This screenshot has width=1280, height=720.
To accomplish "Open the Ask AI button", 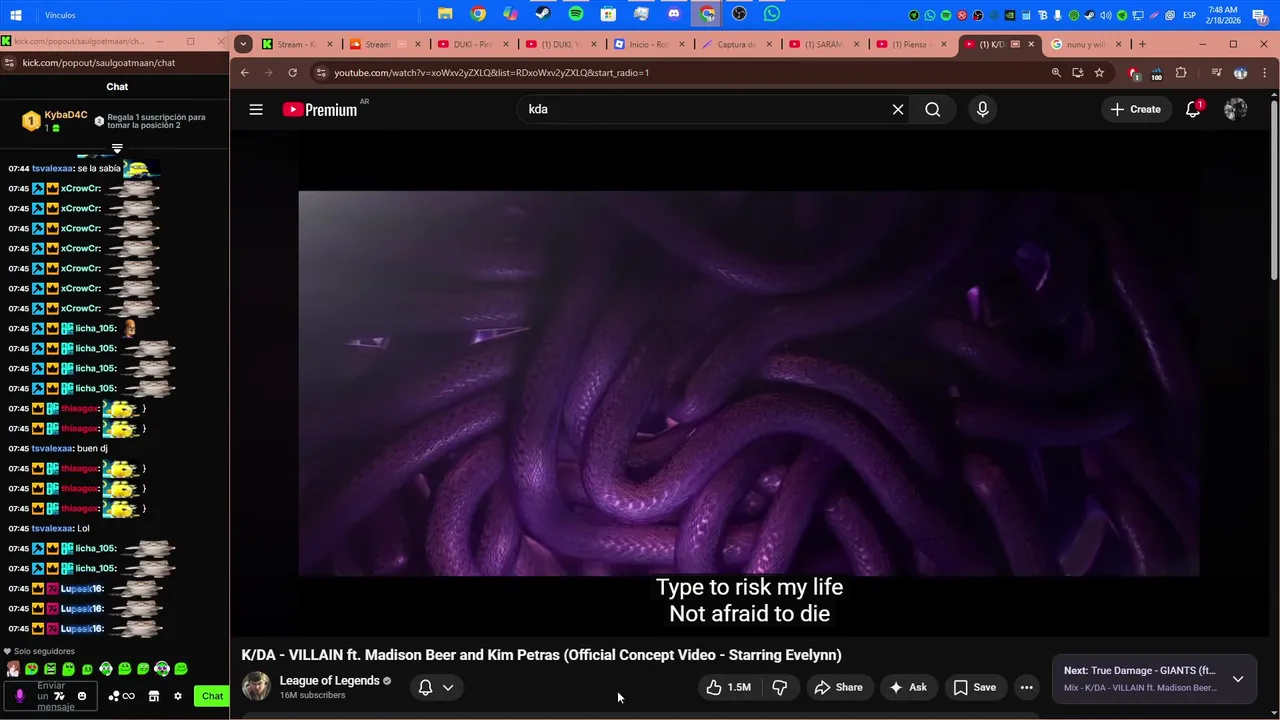I will pos(908,687).
